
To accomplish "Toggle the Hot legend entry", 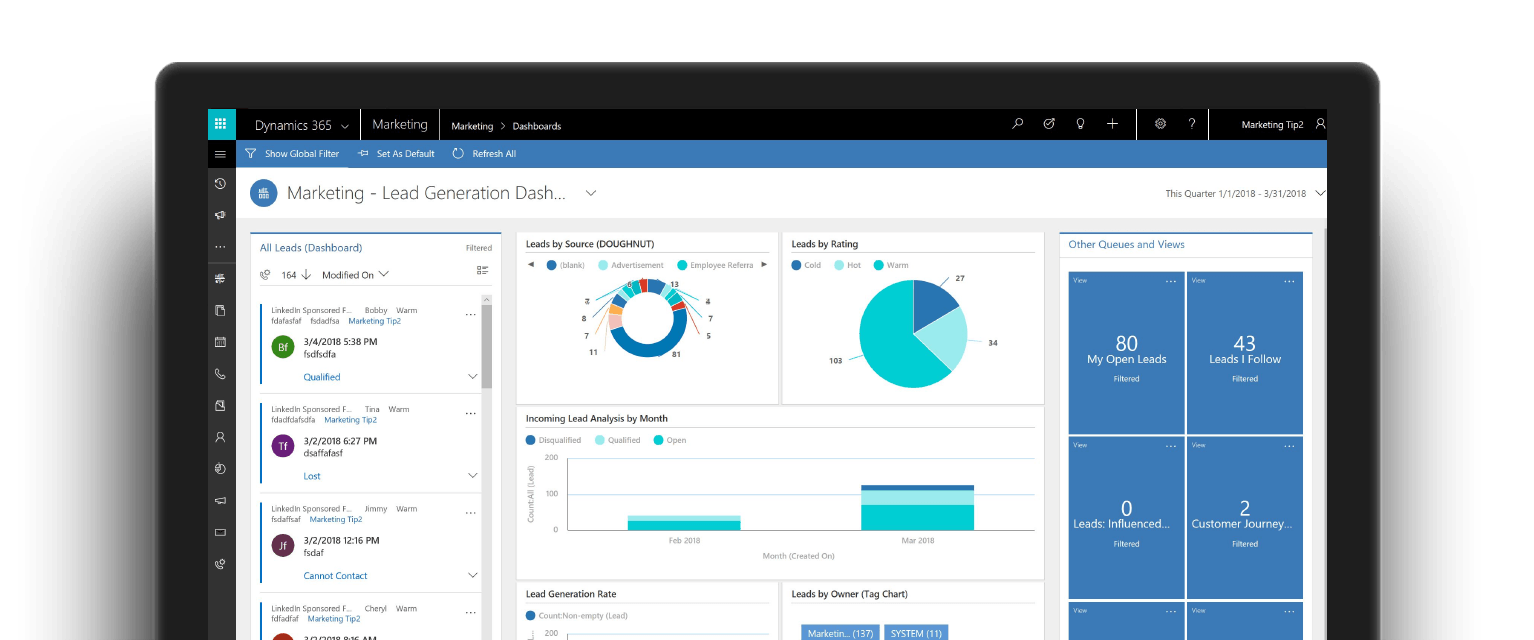I will coord(846,265).
